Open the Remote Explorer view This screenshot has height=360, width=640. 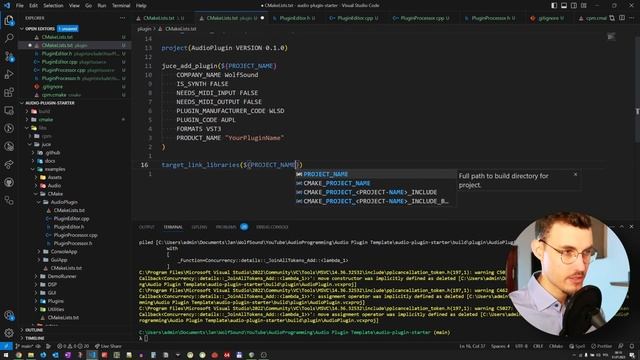9,110
